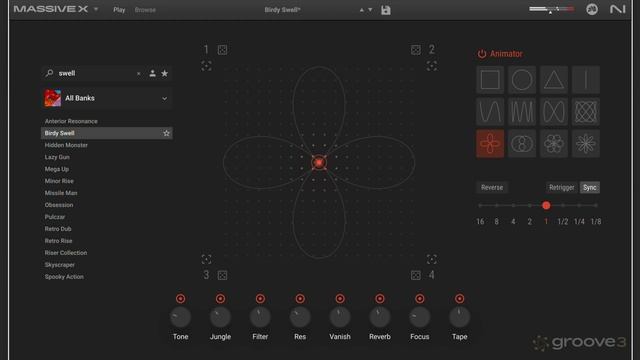Toggle the Reverse button

(492, 187)
